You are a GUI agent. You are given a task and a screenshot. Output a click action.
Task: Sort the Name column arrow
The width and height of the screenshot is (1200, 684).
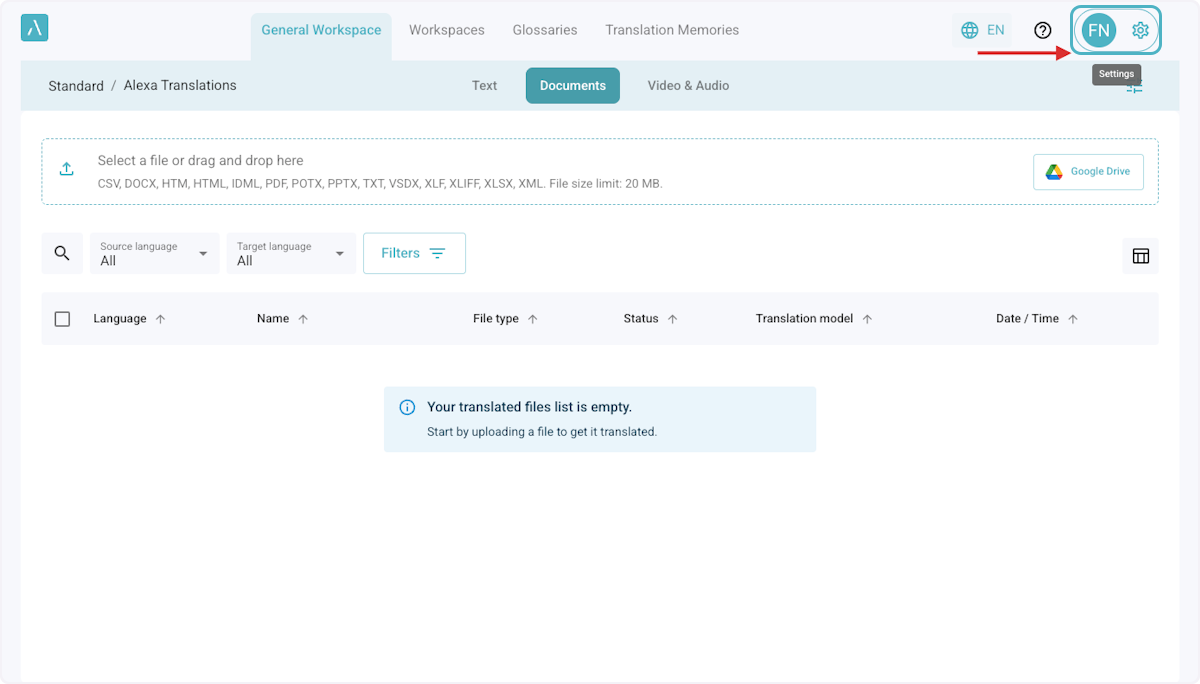(303, 319)
